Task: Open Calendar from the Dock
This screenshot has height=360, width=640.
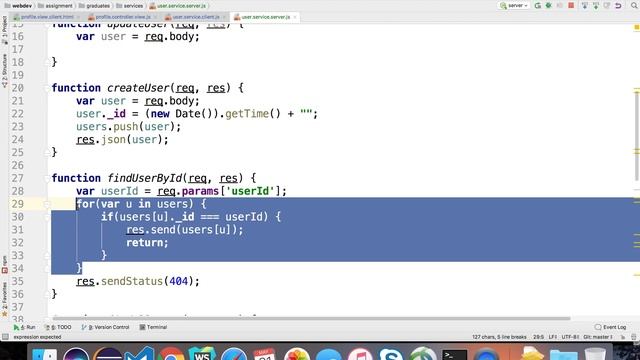Action: click(265, 354)
